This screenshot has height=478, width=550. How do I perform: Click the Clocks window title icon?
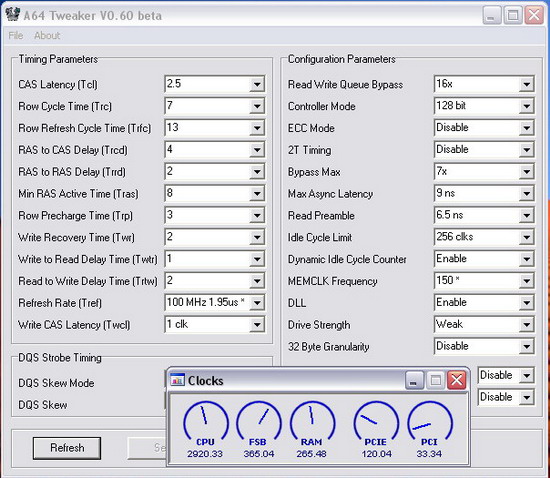tap(177, 380)
